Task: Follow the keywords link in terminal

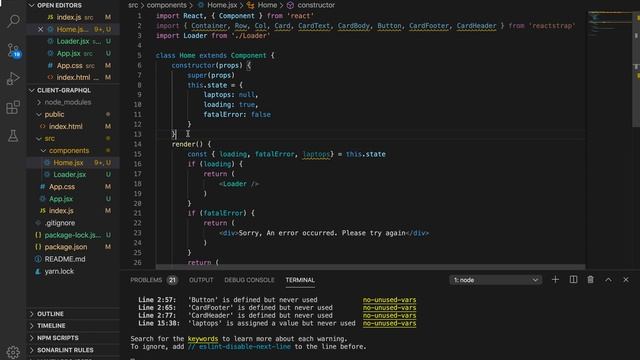Action: click(x=203, y=339)
